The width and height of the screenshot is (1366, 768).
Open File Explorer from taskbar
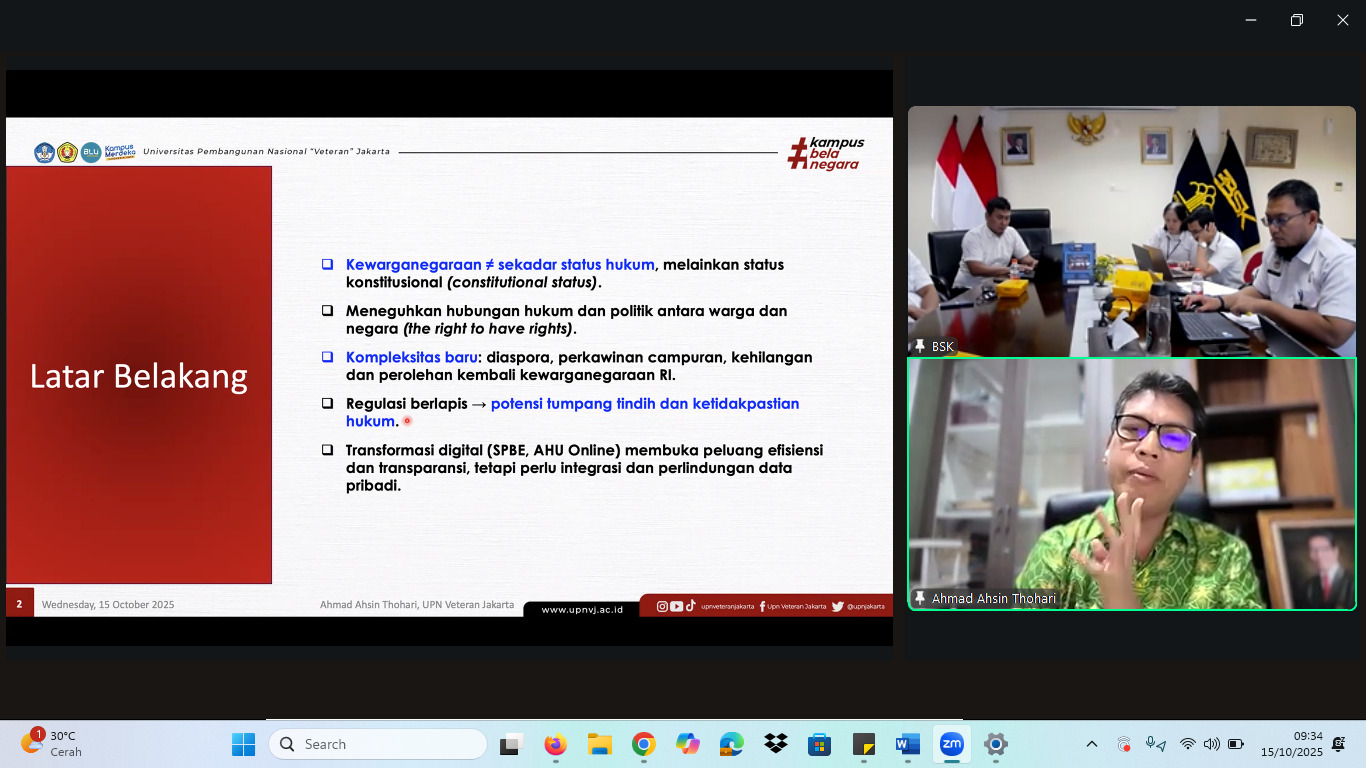coord(599,744)
